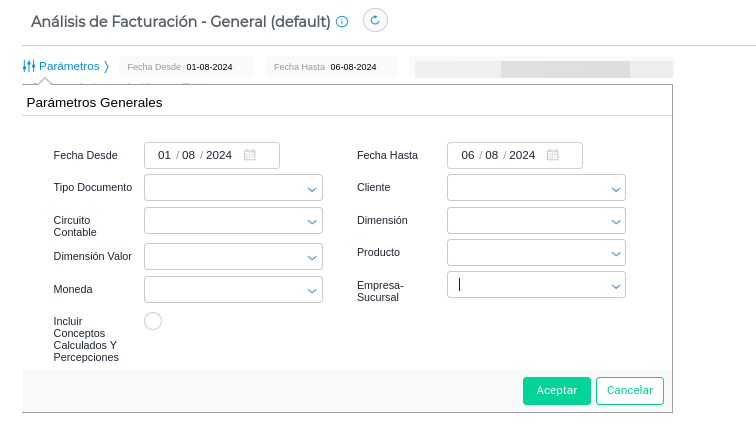Open the Fecha Hasta calendar picker
This screenshot has height=433, width=756.
pyautogui.click(x=552, y=155)
